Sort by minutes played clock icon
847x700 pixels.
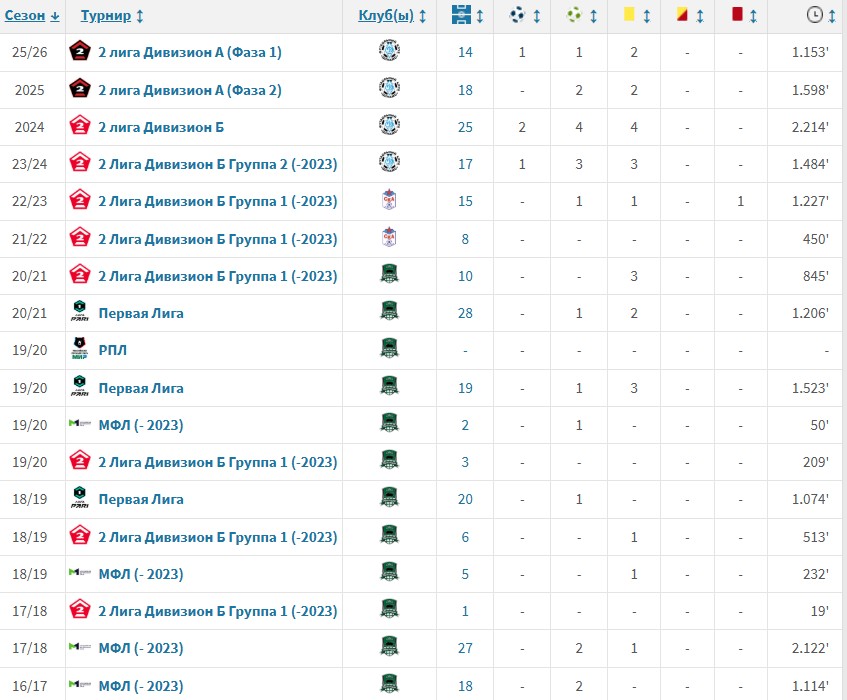[x=815, y=15]
